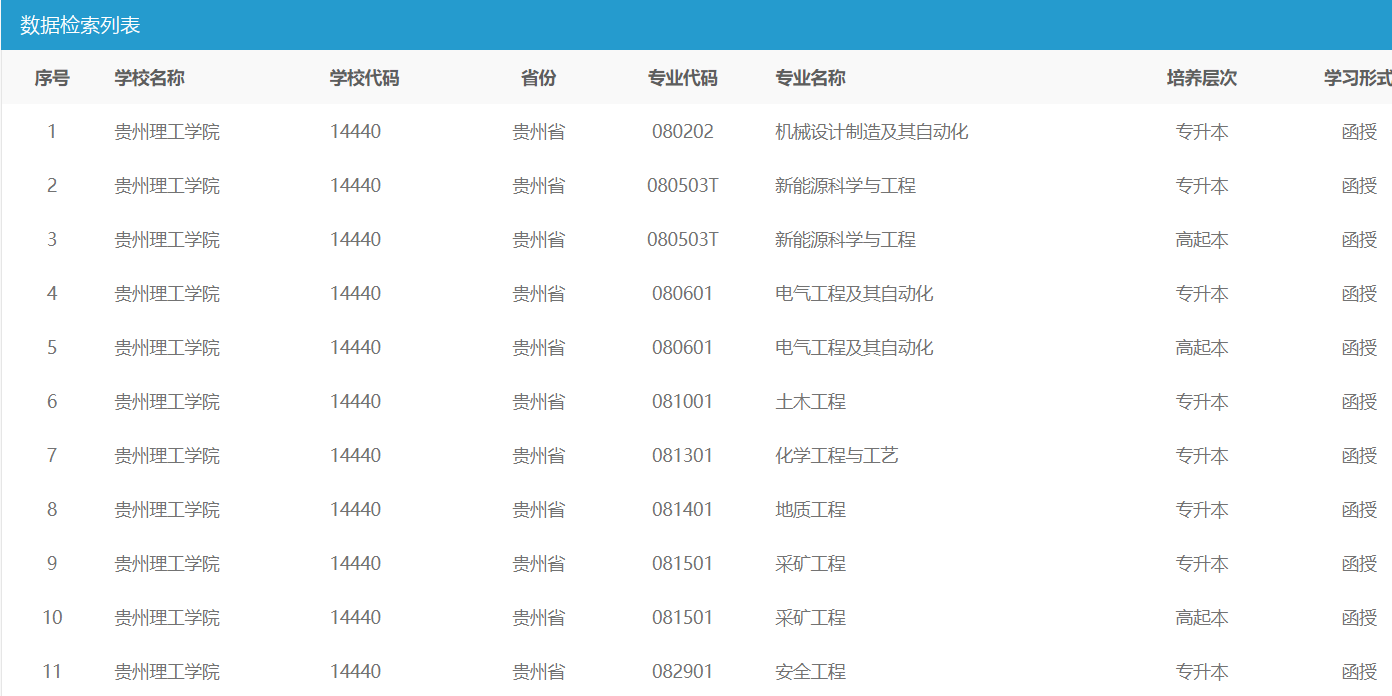
Task: Click the 专业名称 column header
Action: pos(811,78)
